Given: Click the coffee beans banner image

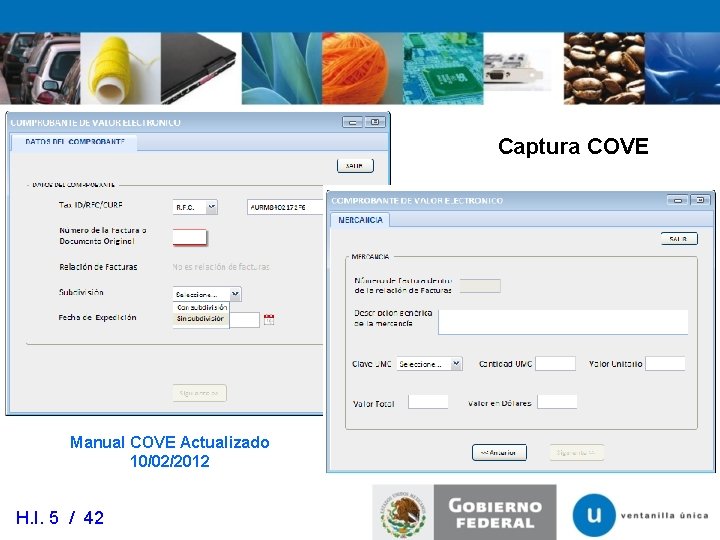Looking at the screenshot, I should 604,68.
